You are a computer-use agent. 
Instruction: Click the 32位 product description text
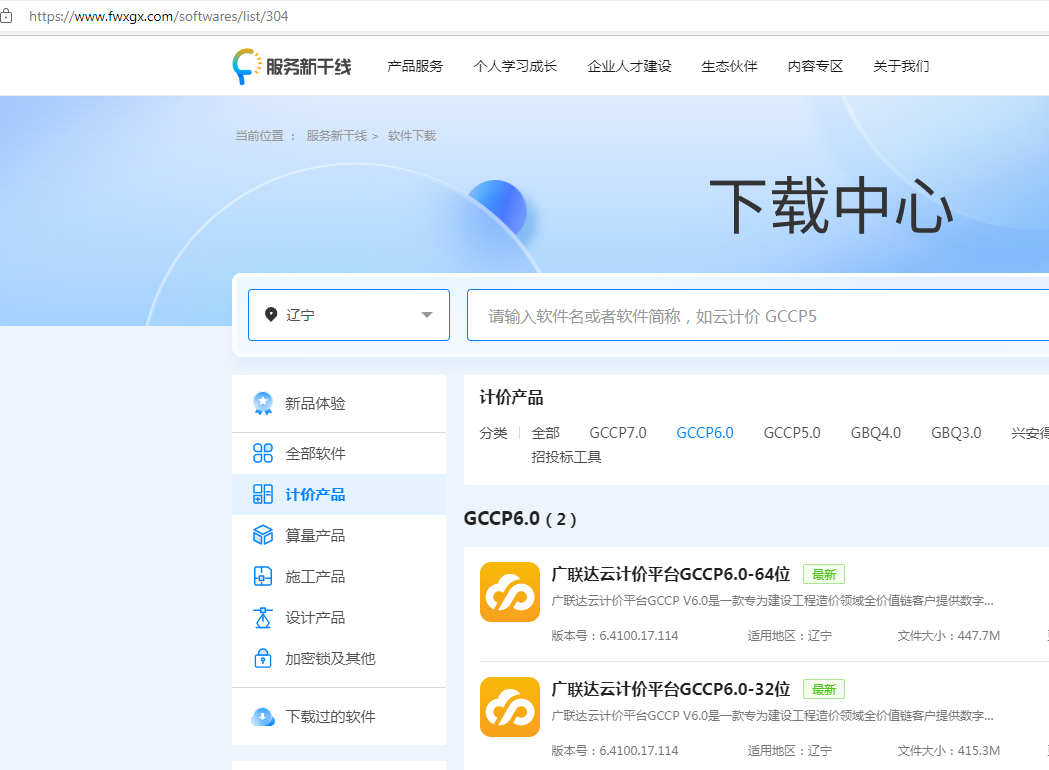click(x=773, y=716)
